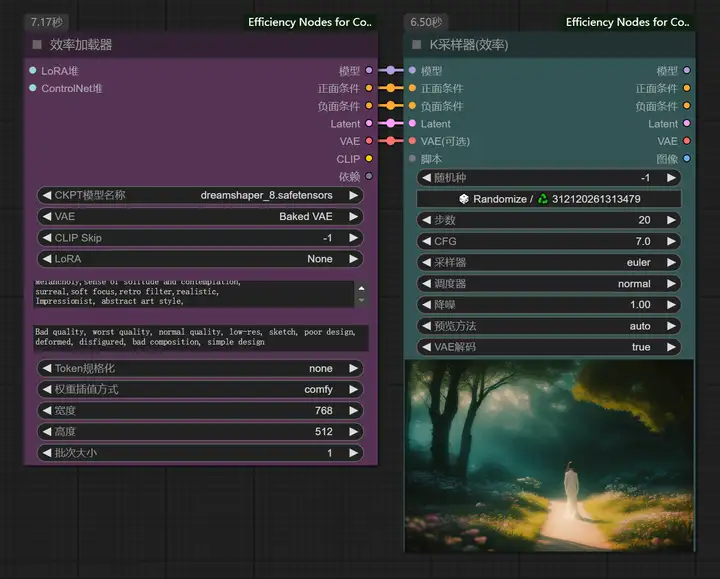This screenshot has width=720, height=579.
Task: Click the 脚本 input socket on sampler
Action: [x=412, y=158]
